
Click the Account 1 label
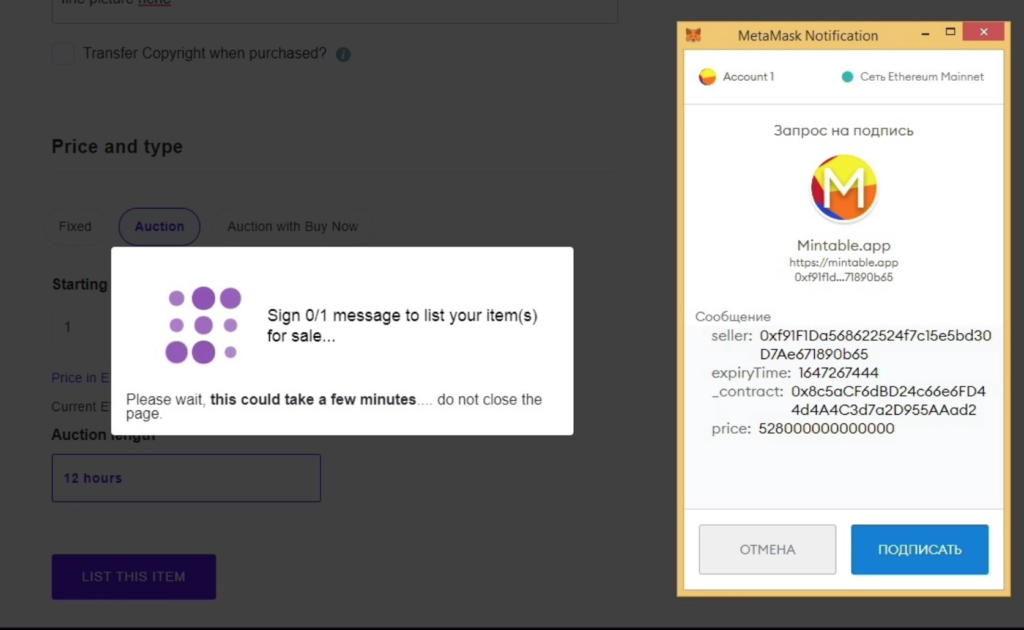coord(748,76)
